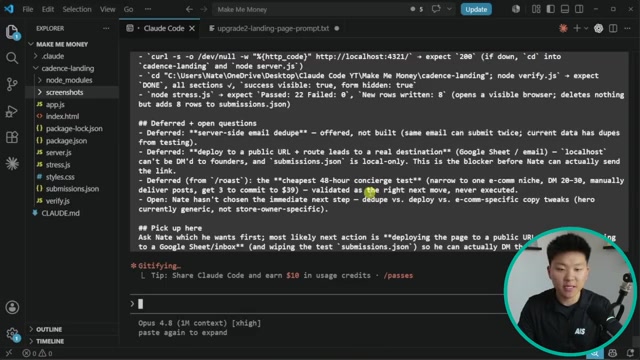Open app.js in the explorer
Viewport: 640px width, 360px height.
pyautogui.click(x=55, y=104)
